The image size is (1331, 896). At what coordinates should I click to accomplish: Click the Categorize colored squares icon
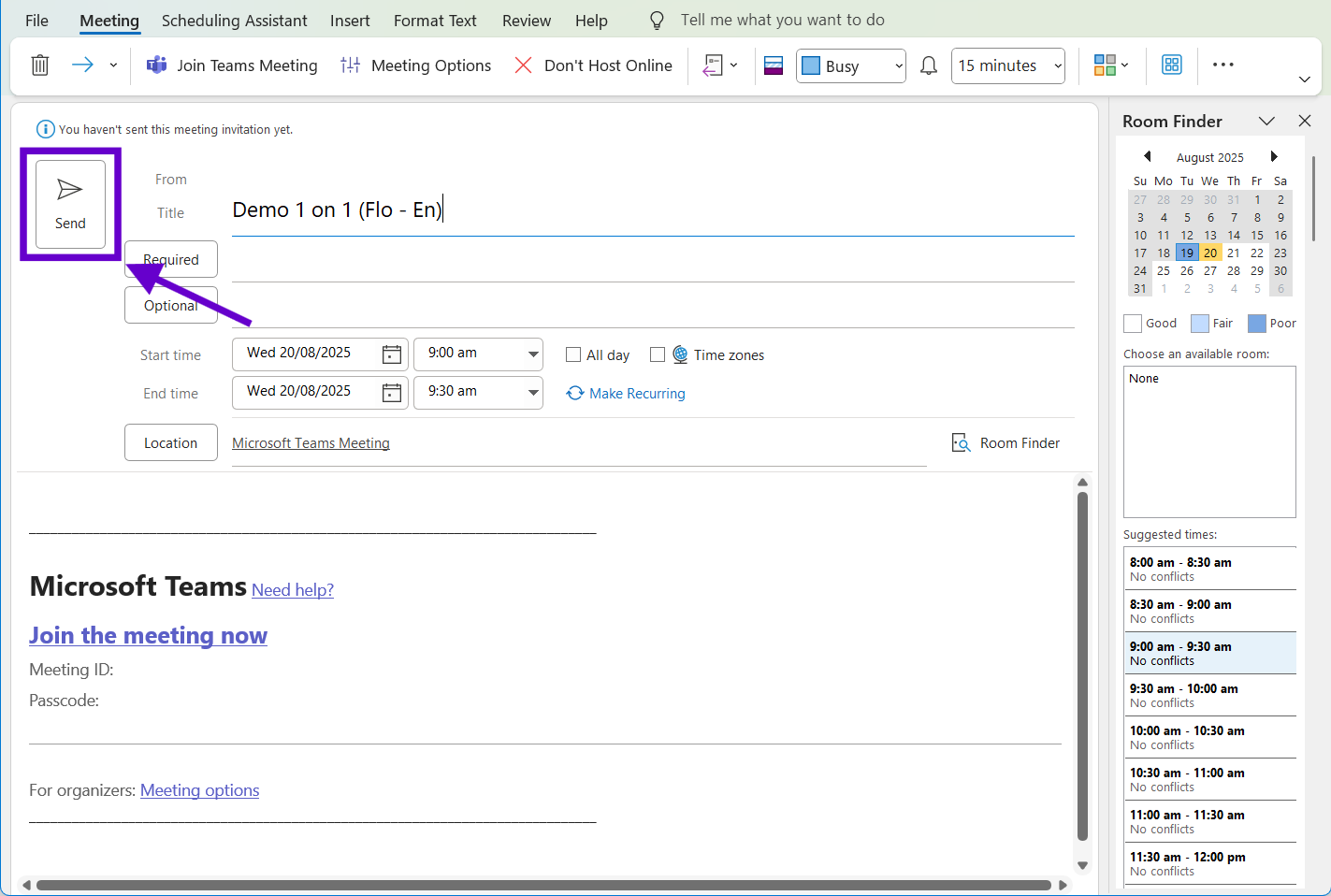coord(1105,65)
